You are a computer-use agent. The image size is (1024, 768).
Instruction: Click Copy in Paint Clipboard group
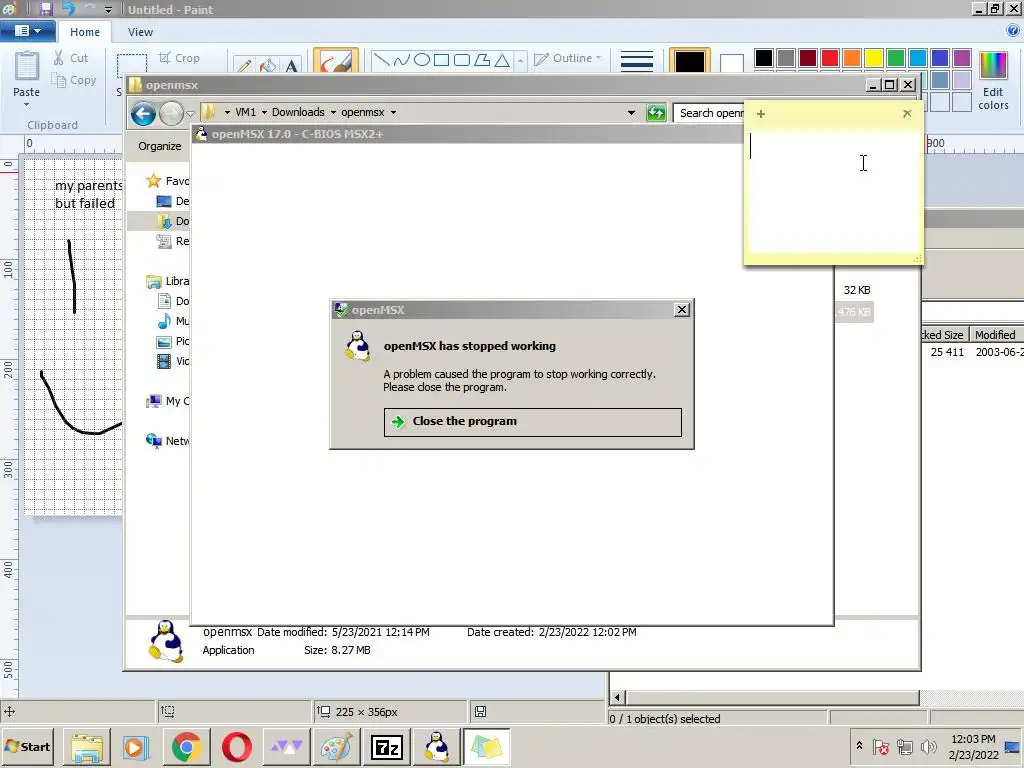click(x=74, y=80)
